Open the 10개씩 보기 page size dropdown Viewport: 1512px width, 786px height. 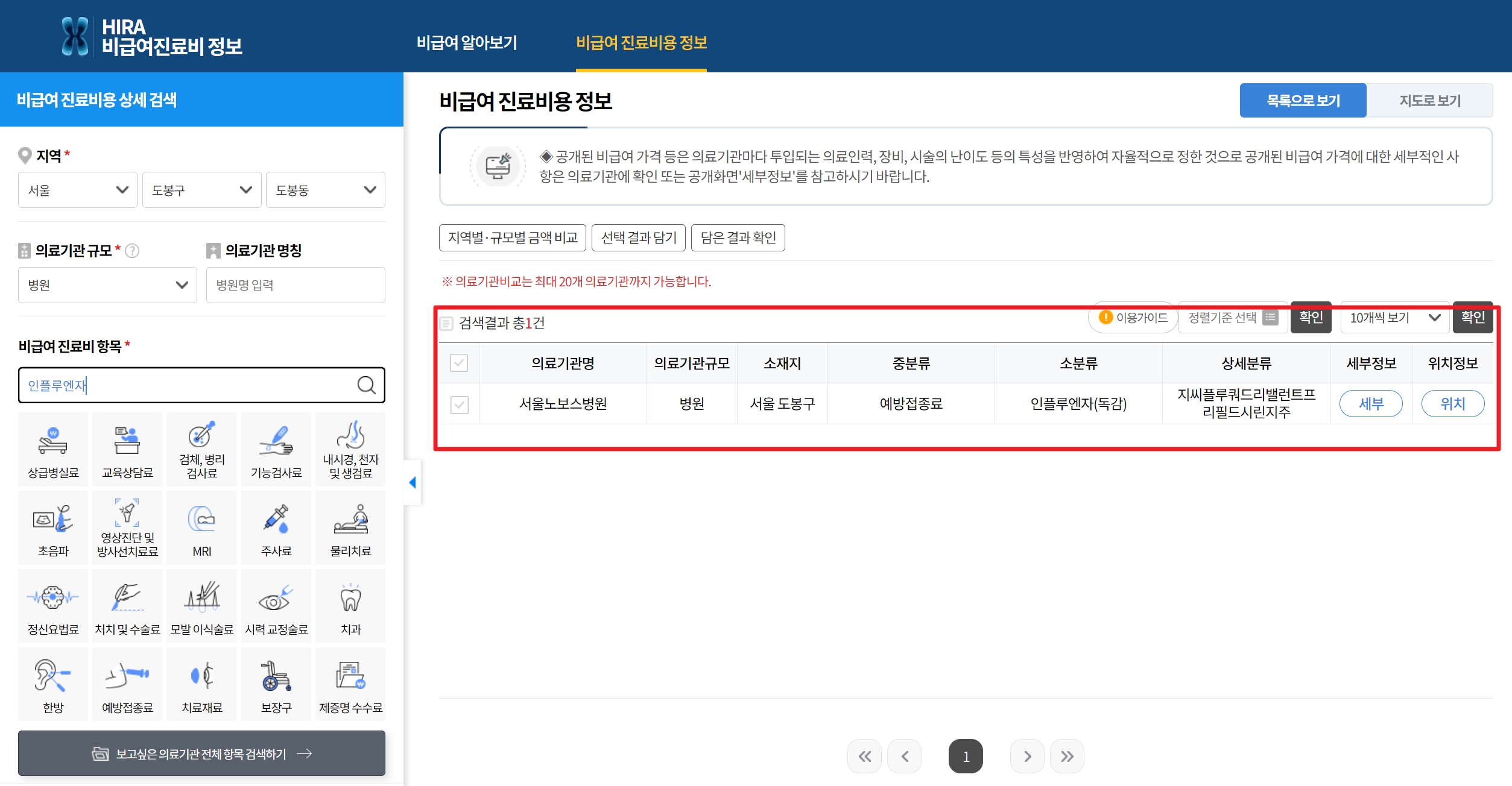(x=1394, y=318)
